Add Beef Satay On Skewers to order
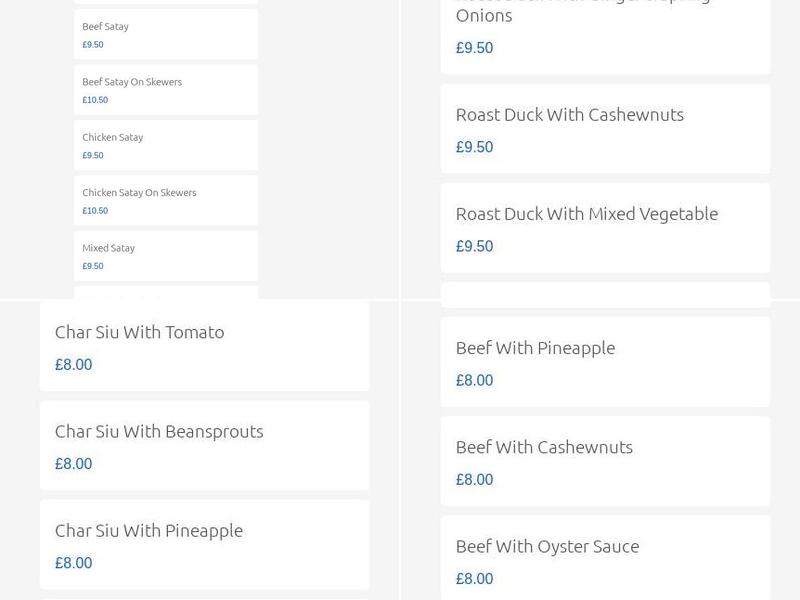The height and width of the screenshot is (600, 800). (132, 82)
